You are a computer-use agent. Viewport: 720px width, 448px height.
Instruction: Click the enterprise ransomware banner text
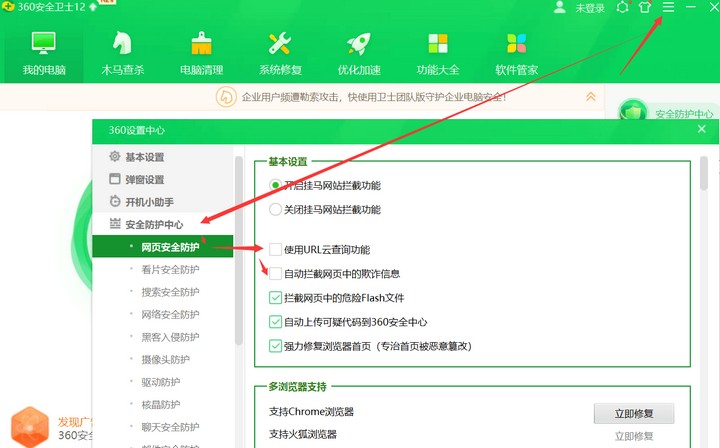pyautogui.click(x=374, y=97)
